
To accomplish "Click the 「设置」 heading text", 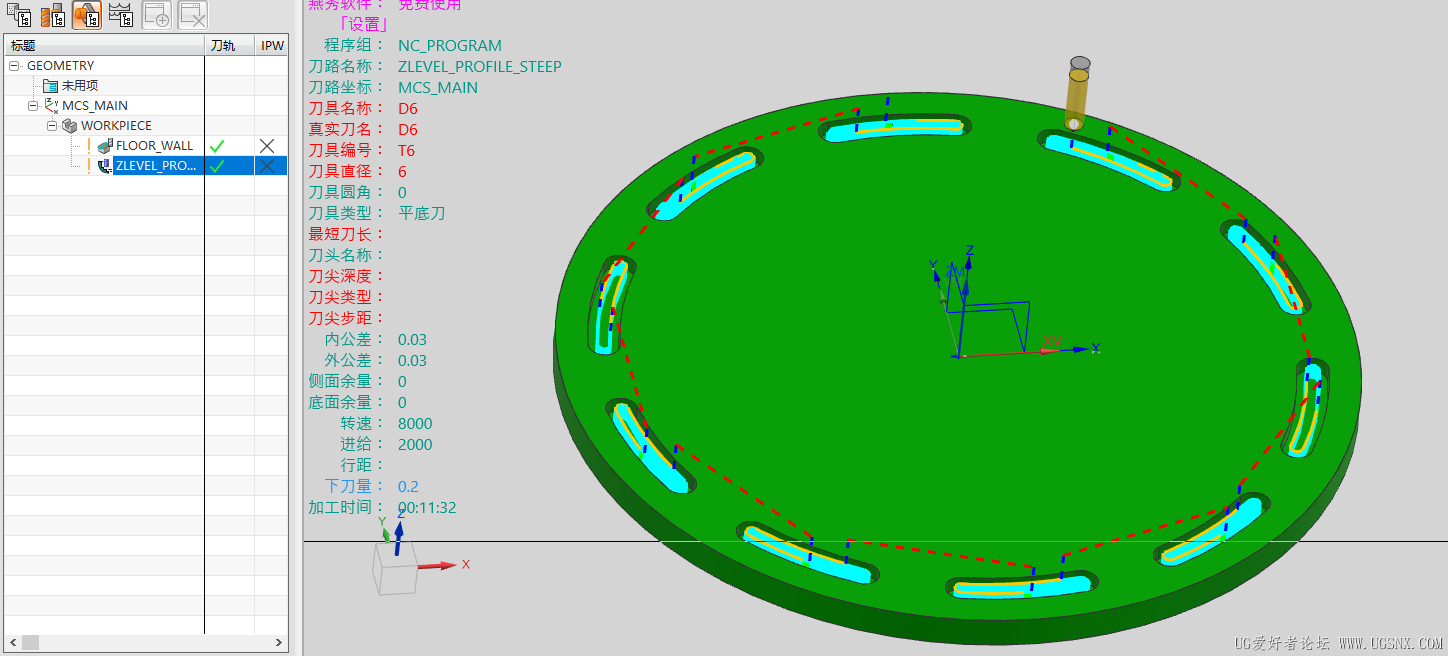I will pos(364,24).
